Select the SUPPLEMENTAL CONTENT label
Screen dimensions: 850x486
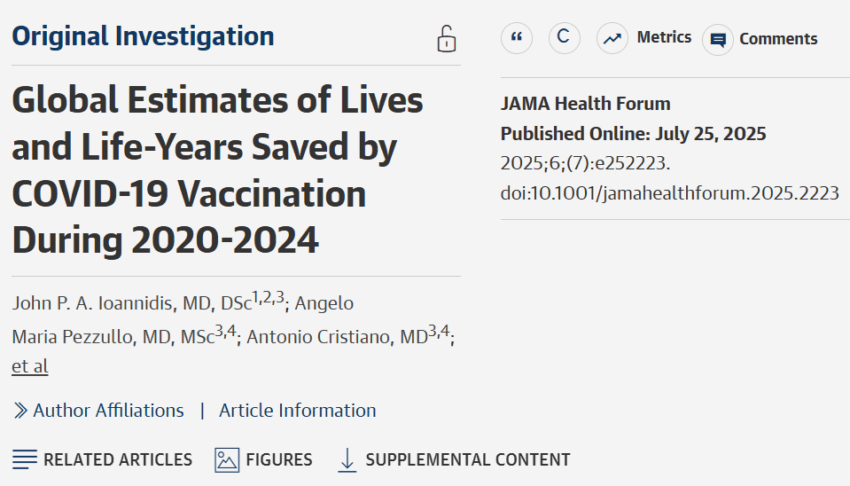[x=468, y=460]
